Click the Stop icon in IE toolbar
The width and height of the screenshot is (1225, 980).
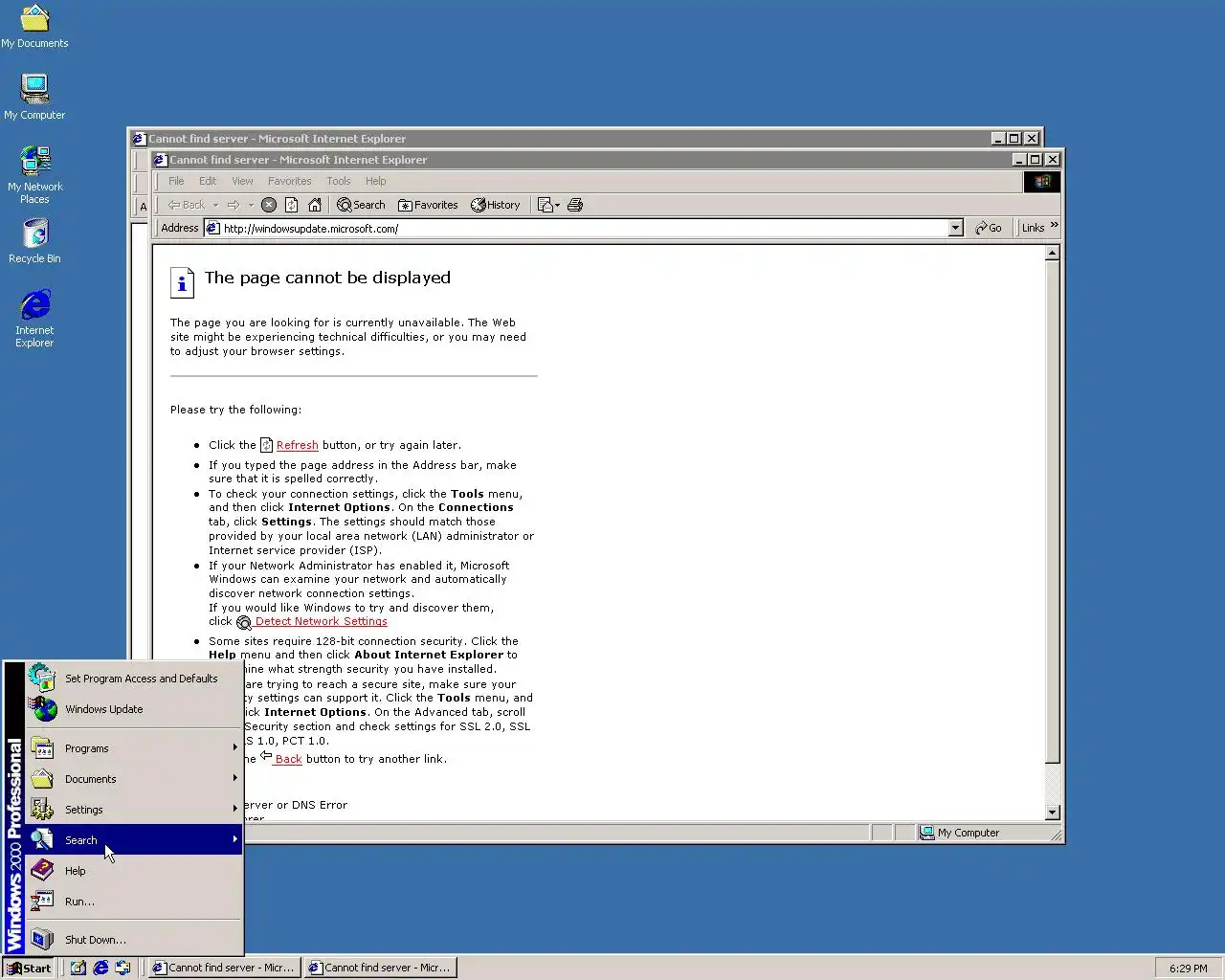(269, 205)
